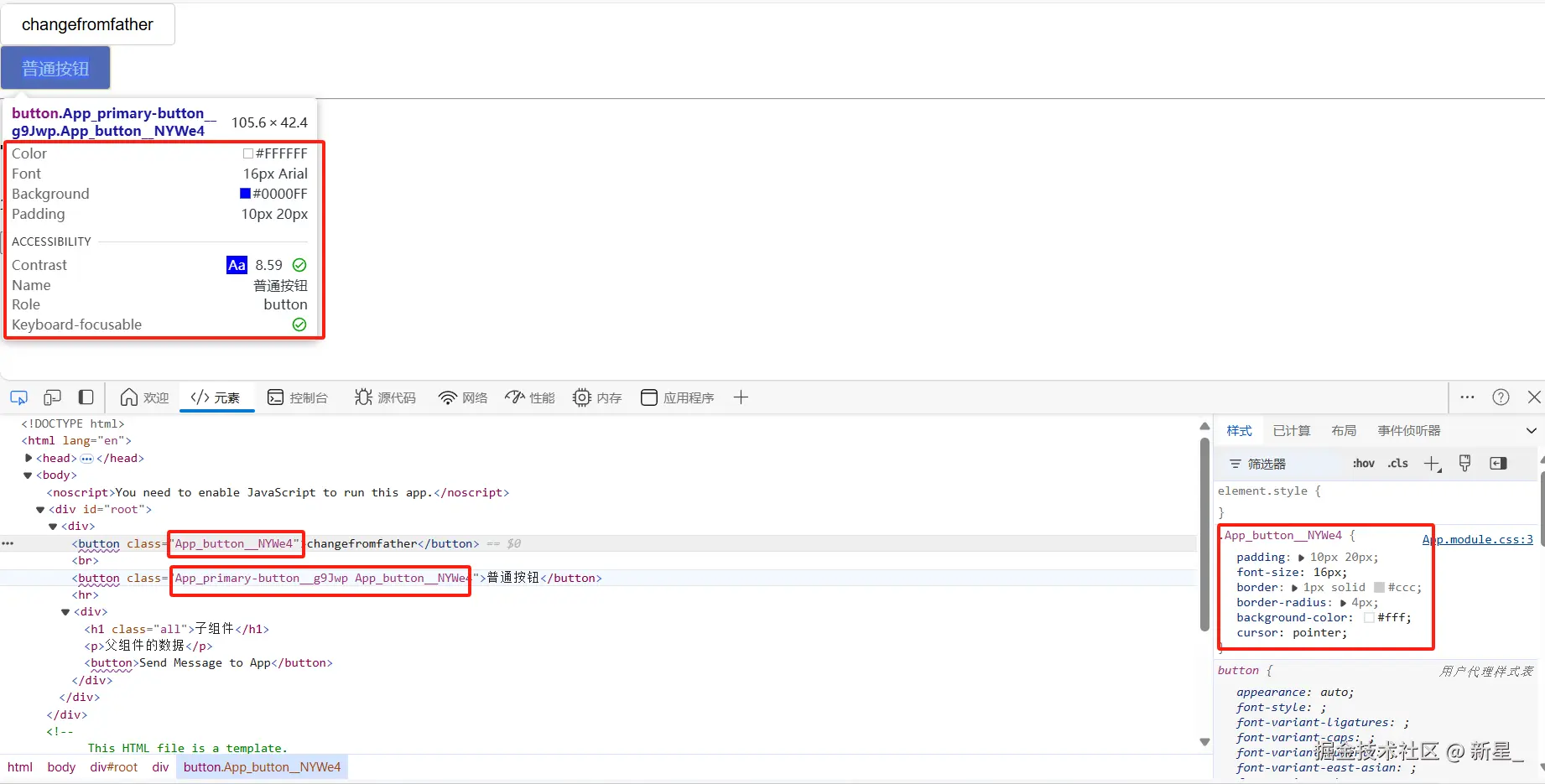Open the 网络 tab
This screenshot has height=784, width=1545.
click(463, 397)
